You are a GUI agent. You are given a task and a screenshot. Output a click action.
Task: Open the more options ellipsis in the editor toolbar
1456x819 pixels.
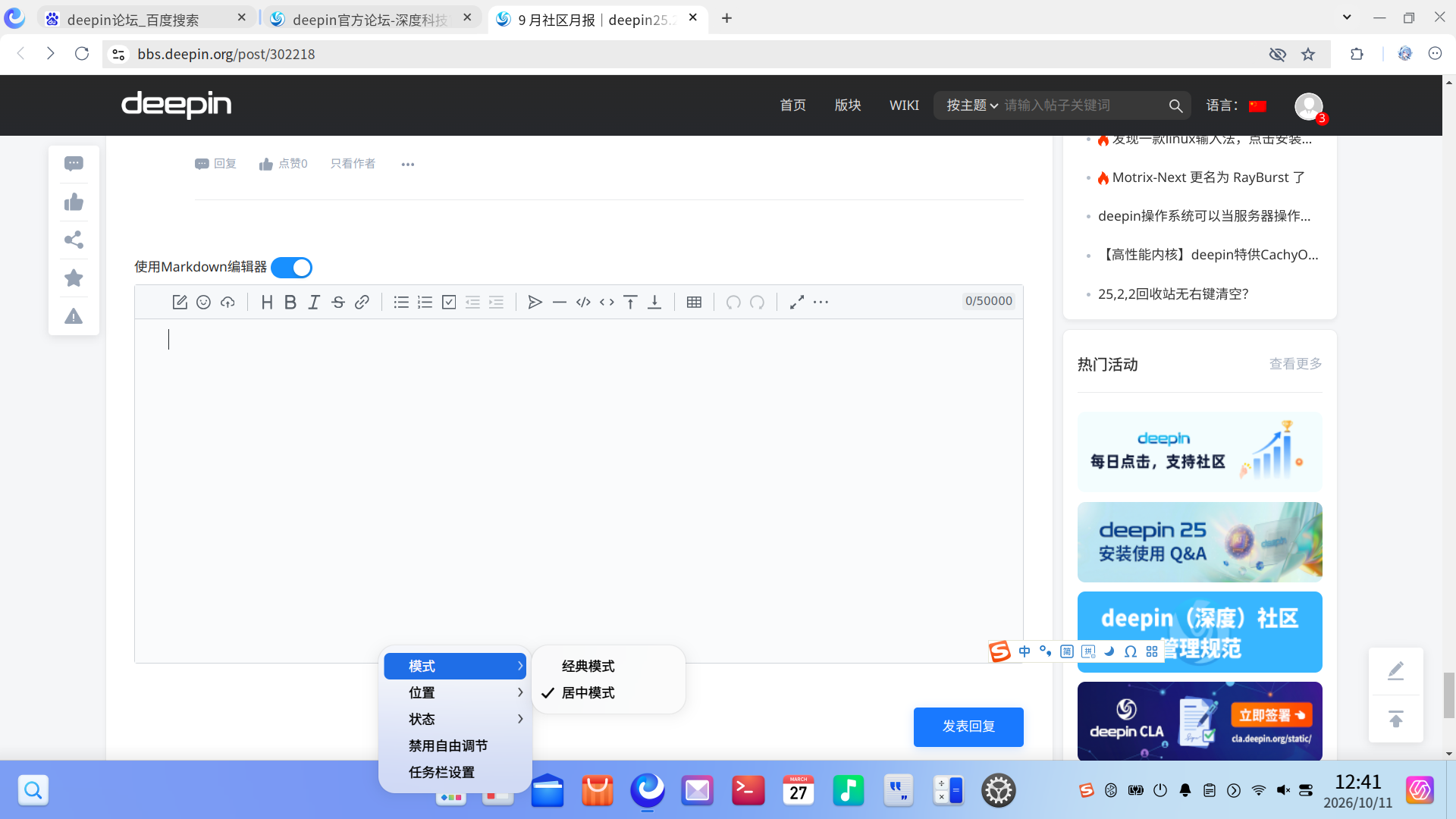(x=821, y=303)
